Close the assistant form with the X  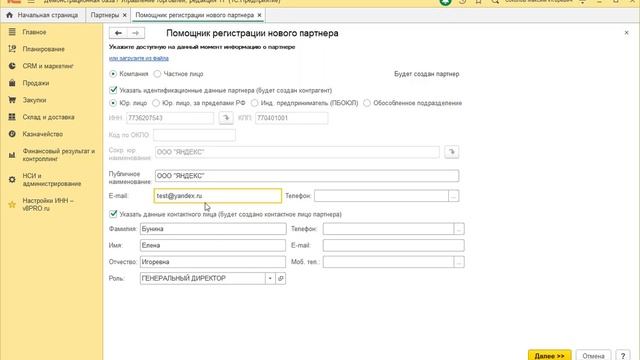coord(627,33)
